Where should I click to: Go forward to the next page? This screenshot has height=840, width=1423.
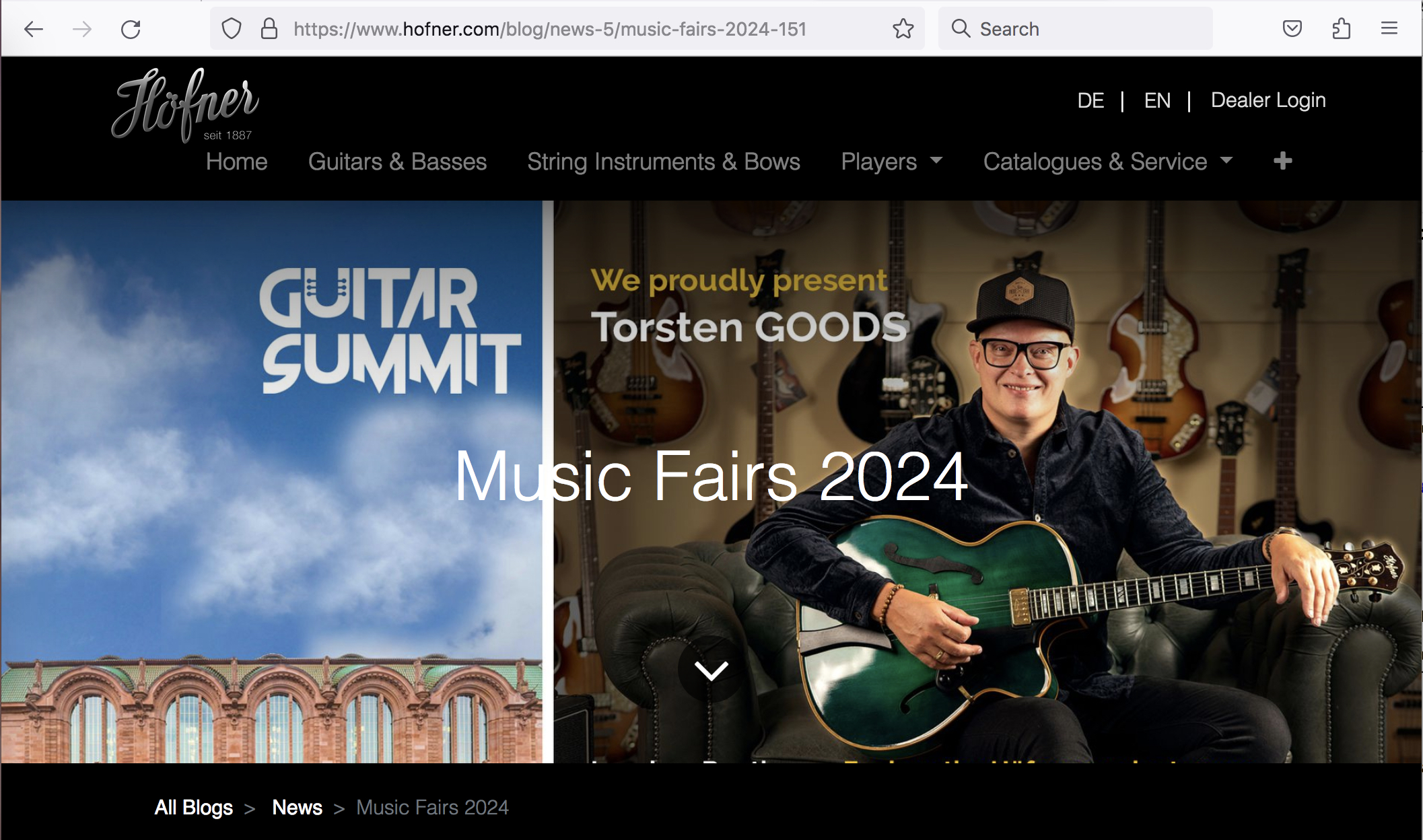[82, 29]
